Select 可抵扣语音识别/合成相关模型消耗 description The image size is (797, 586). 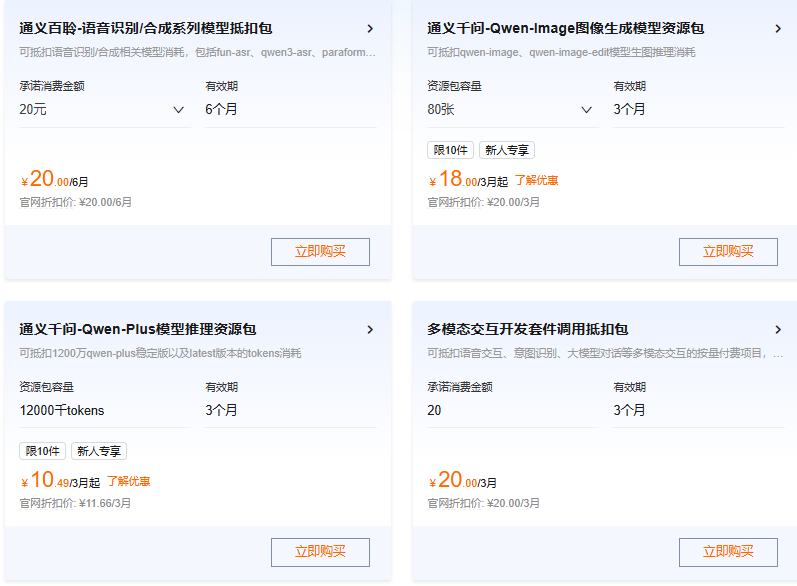[x=197, y=52]
